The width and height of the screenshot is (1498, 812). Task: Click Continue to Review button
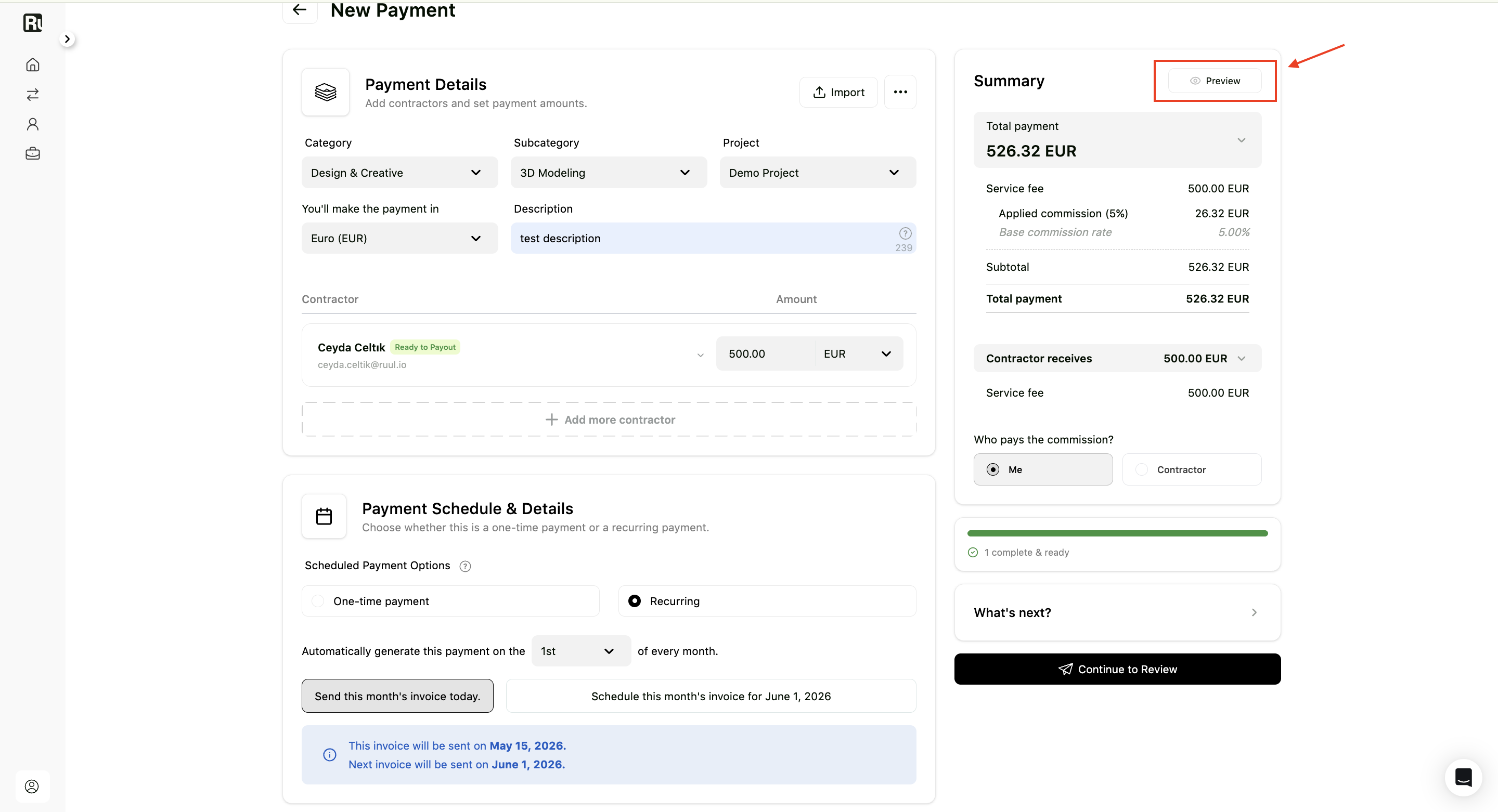pos(1117,669)
